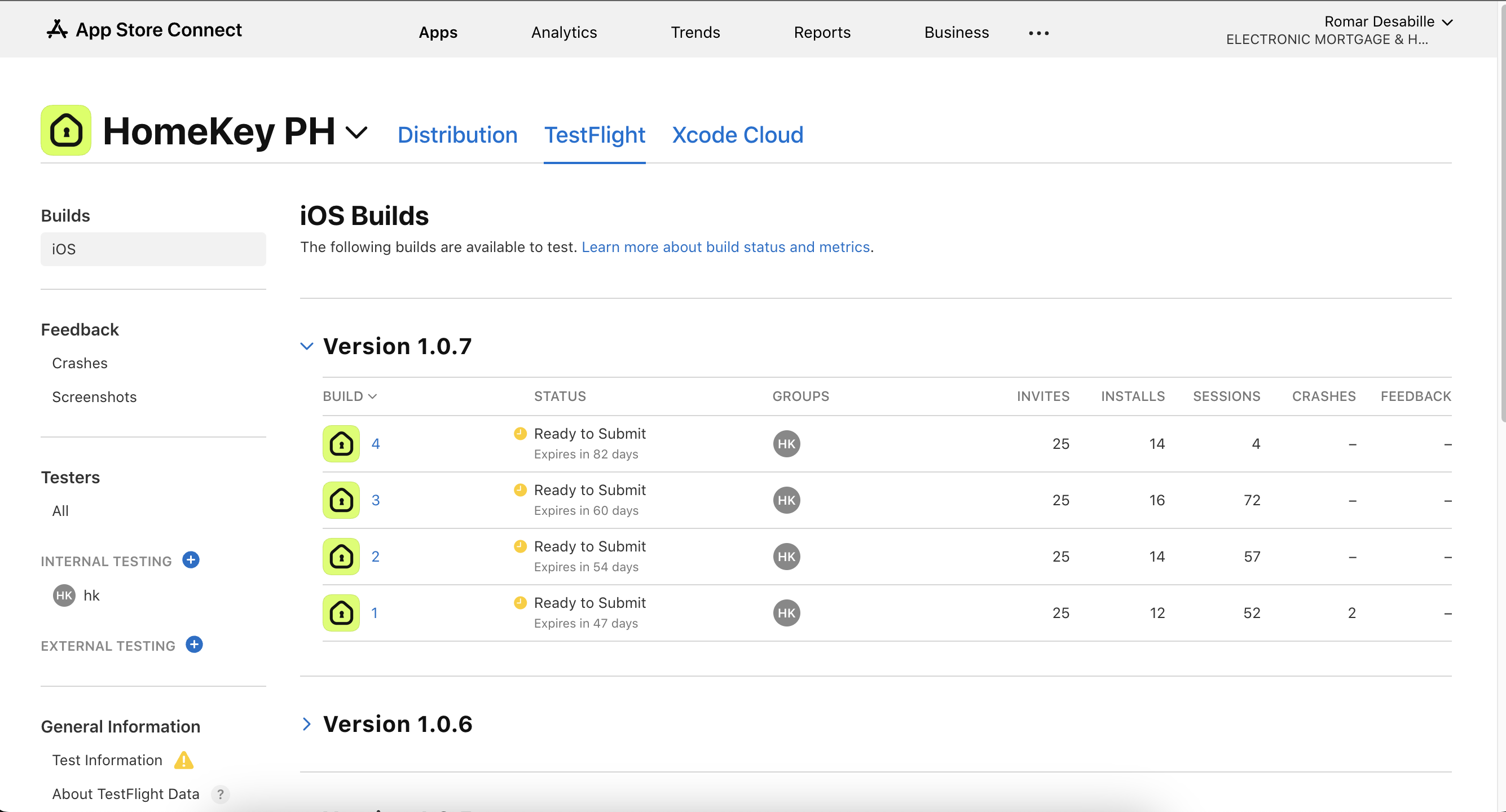Click the status clock icon for build 3

point(520,490)
